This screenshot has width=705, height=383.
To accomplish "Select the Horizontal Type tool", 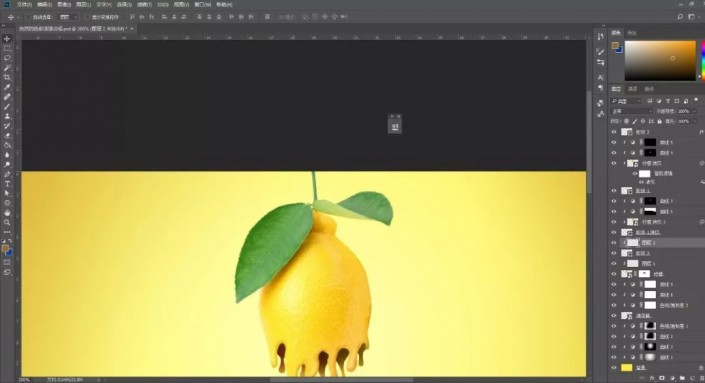I will click(7, 184).
